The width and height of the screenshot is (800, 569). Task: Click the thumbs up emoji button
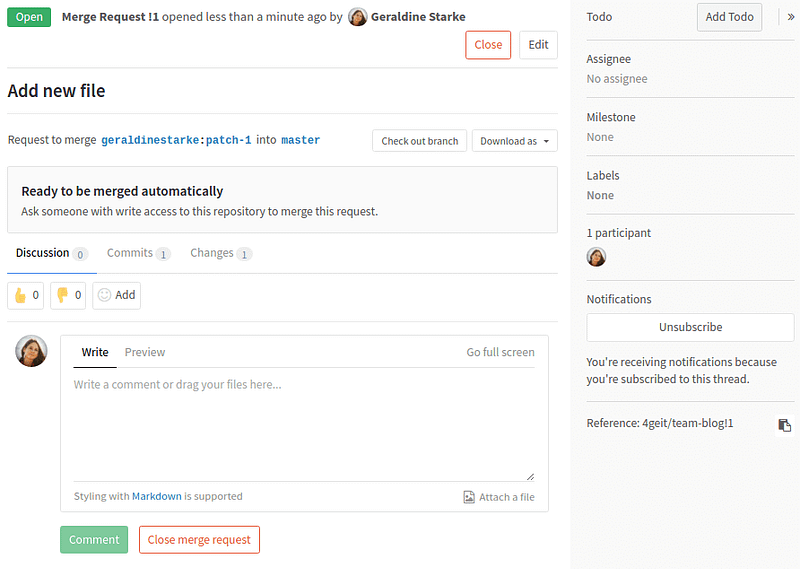click(x=26, y=295)
